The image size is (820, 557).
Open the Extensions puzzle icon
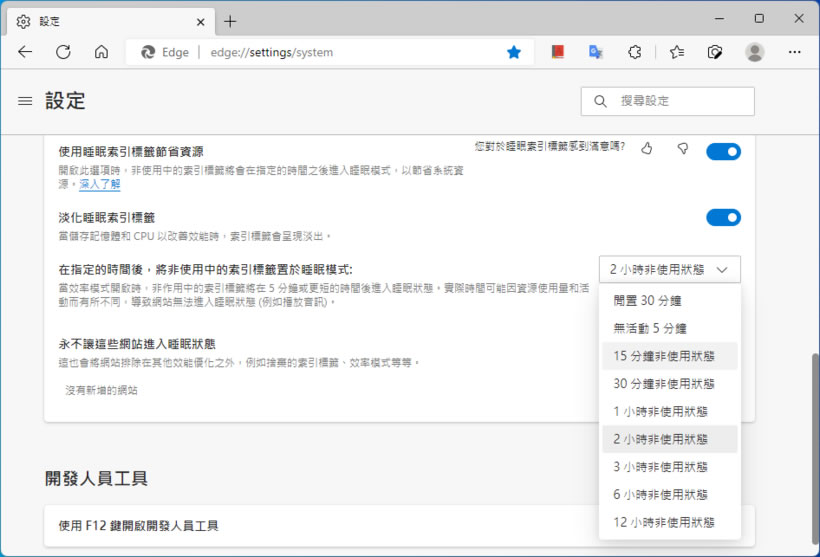635,52
